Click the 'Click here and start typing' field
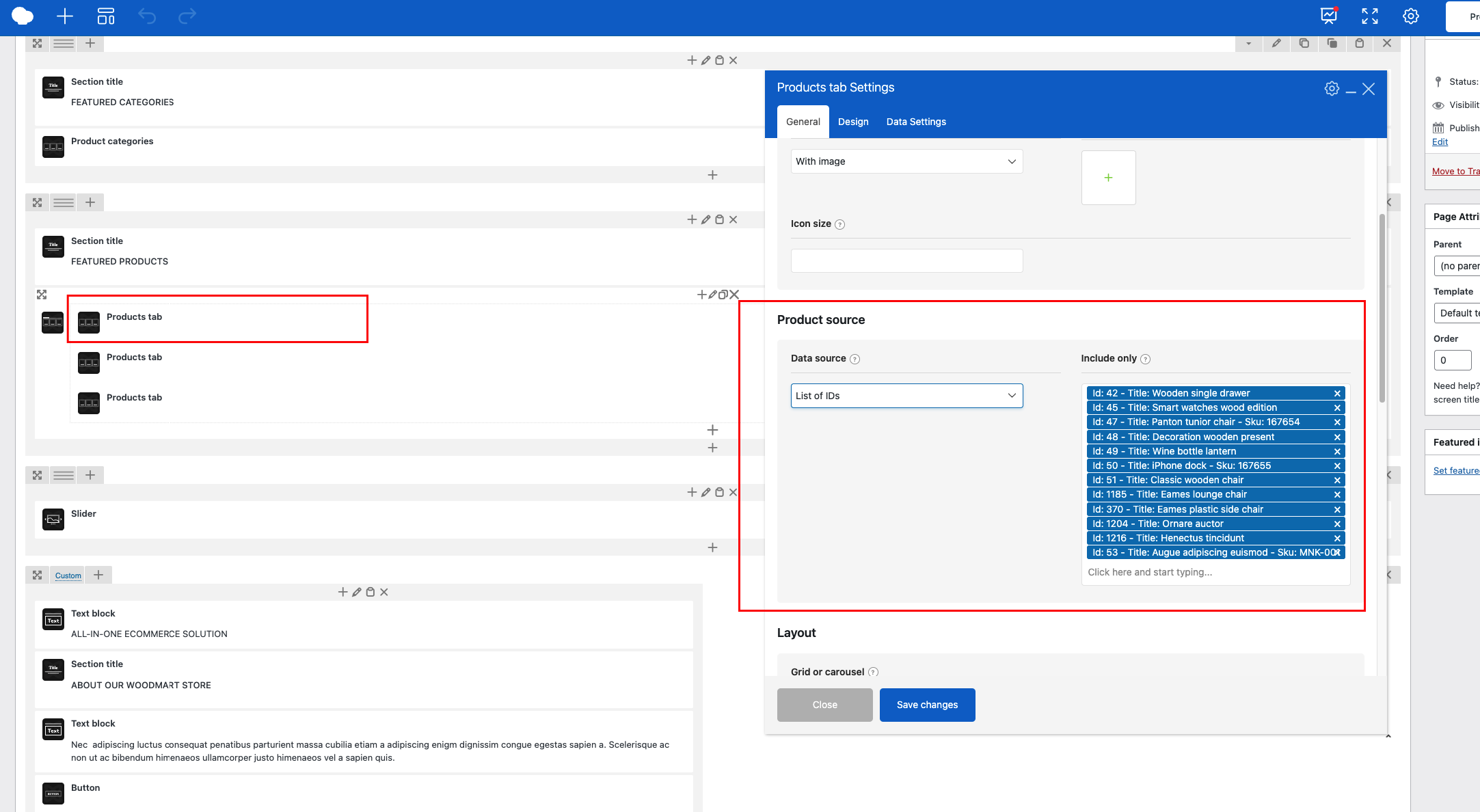The width and height of the screenshot is (1480, 812). coord(1215,572)
